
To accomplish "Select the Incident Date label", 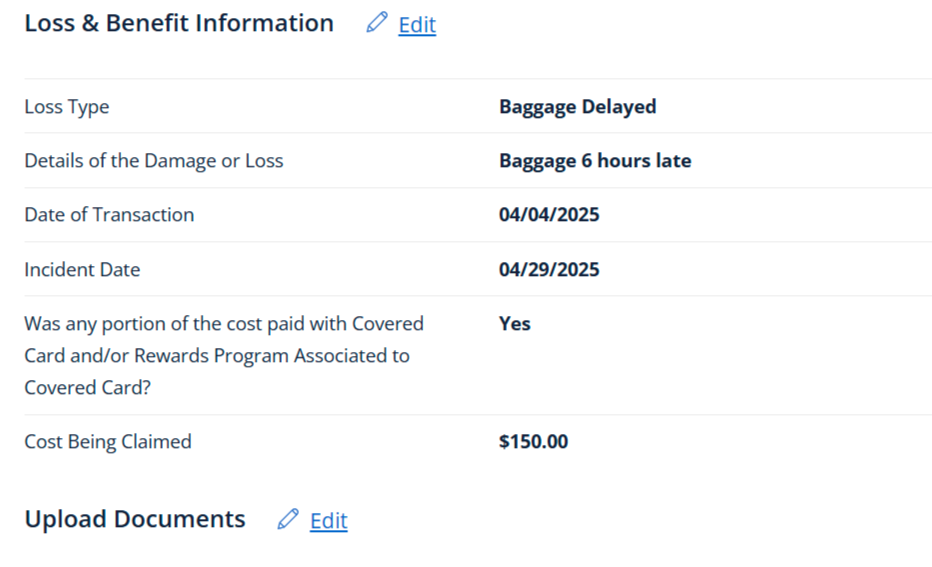I will (82, 269).
